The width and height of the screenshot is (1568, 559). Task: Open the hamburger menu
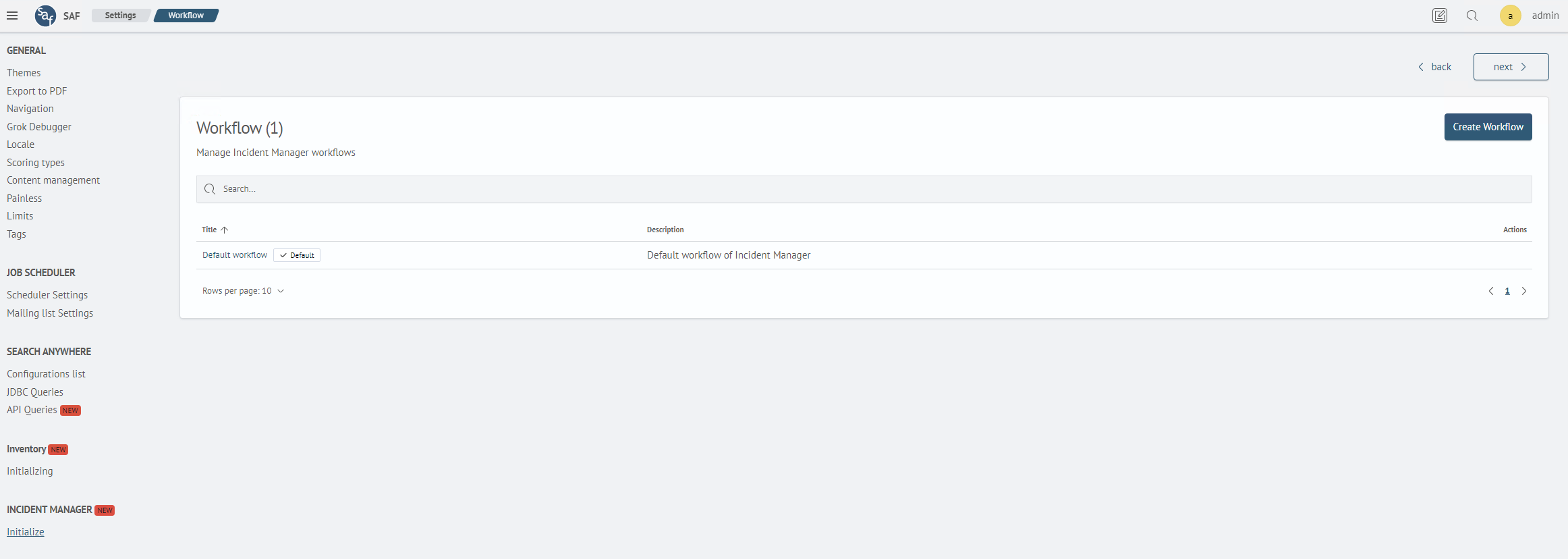12,16
